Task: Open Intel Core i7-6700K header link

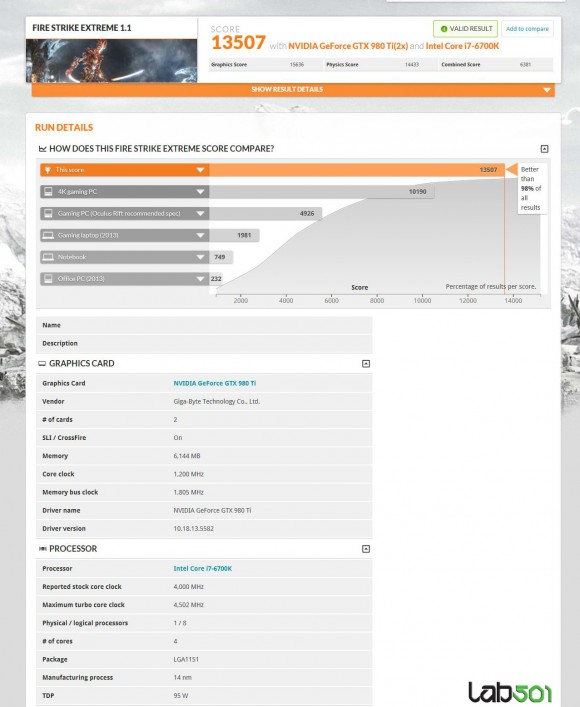Action: (462, 46)
